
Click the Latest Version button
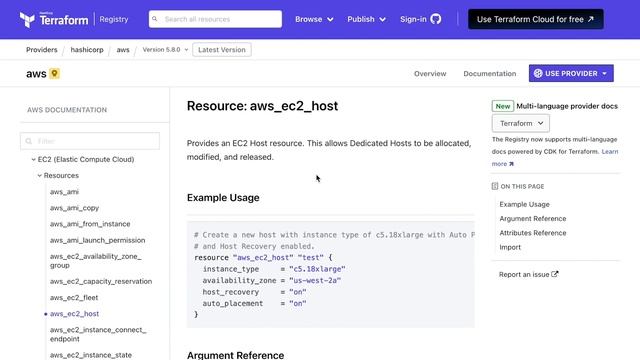[222, 50]
